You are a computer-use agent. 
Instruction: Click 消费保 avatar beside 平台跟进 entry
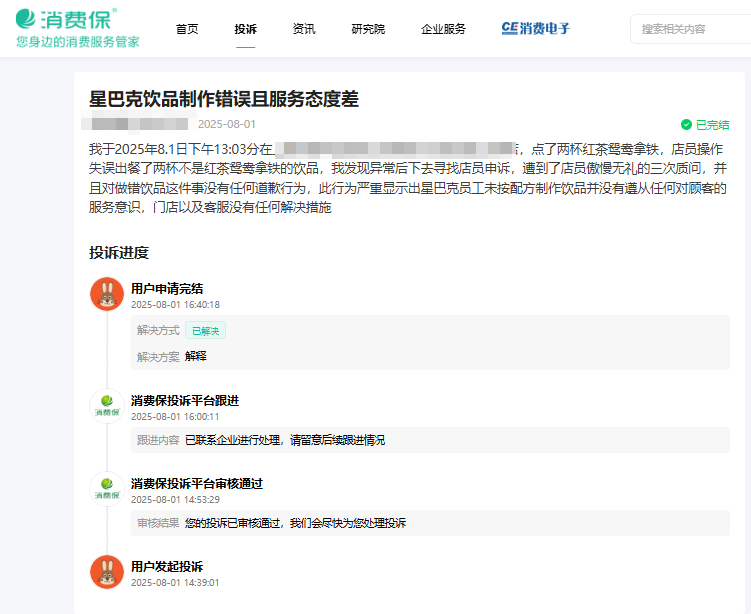tap(107, 406)
